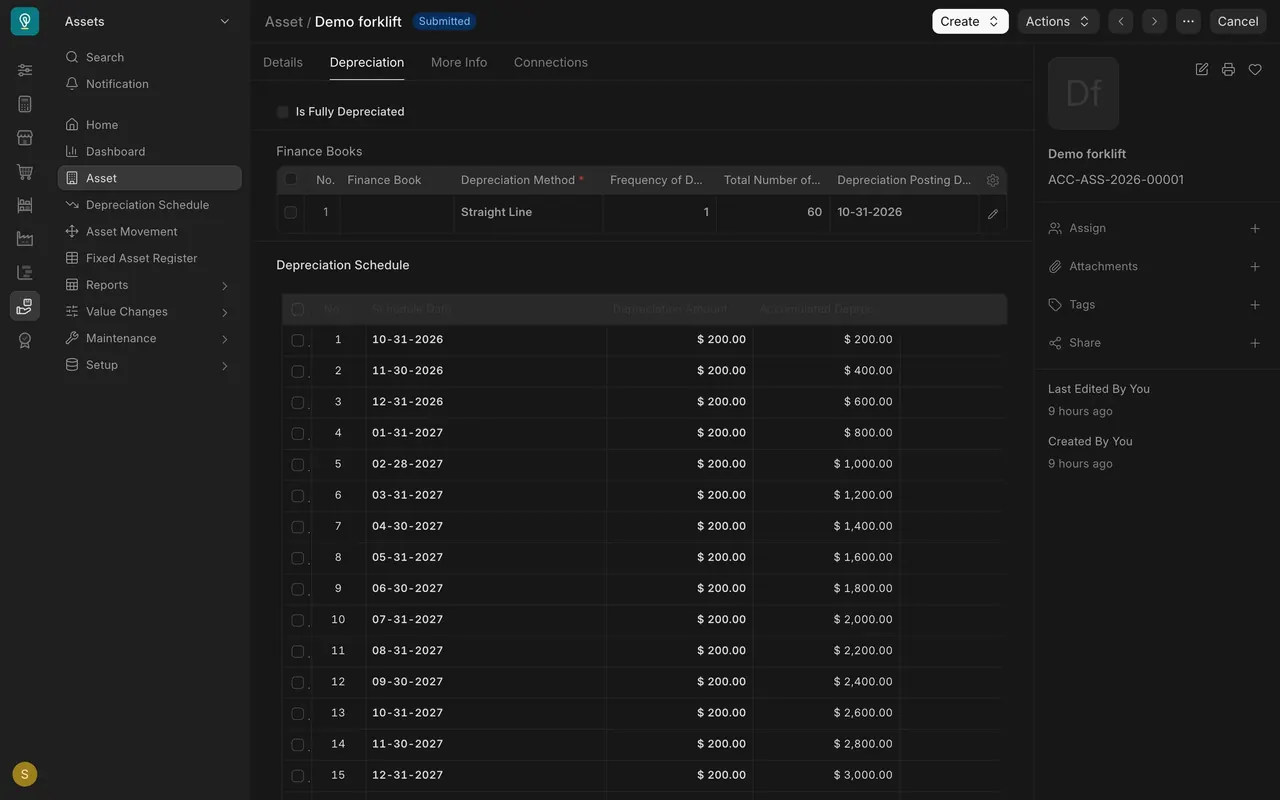Select row 1 checkbox in Finance Books table
1280x800 pixels.
[x=291, y=212]
